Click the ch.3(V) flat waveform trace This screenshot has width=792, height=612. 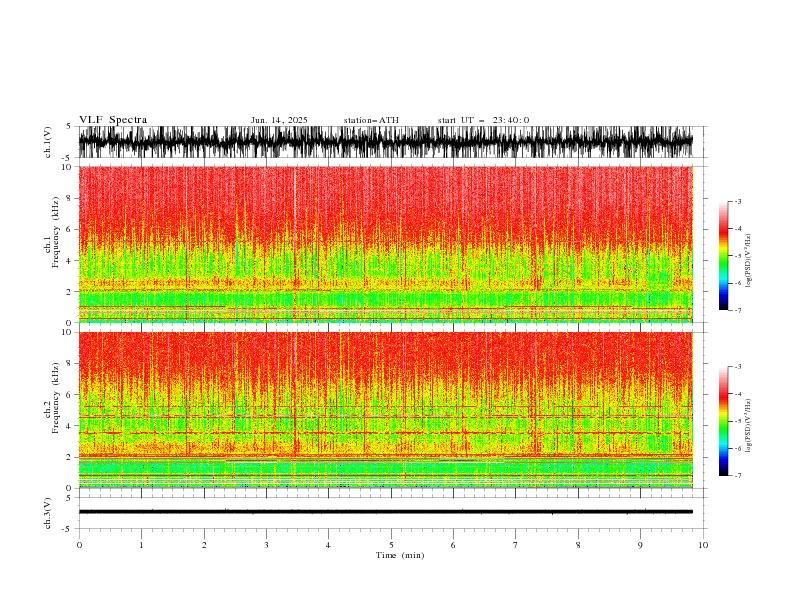(x=386, y=512)
